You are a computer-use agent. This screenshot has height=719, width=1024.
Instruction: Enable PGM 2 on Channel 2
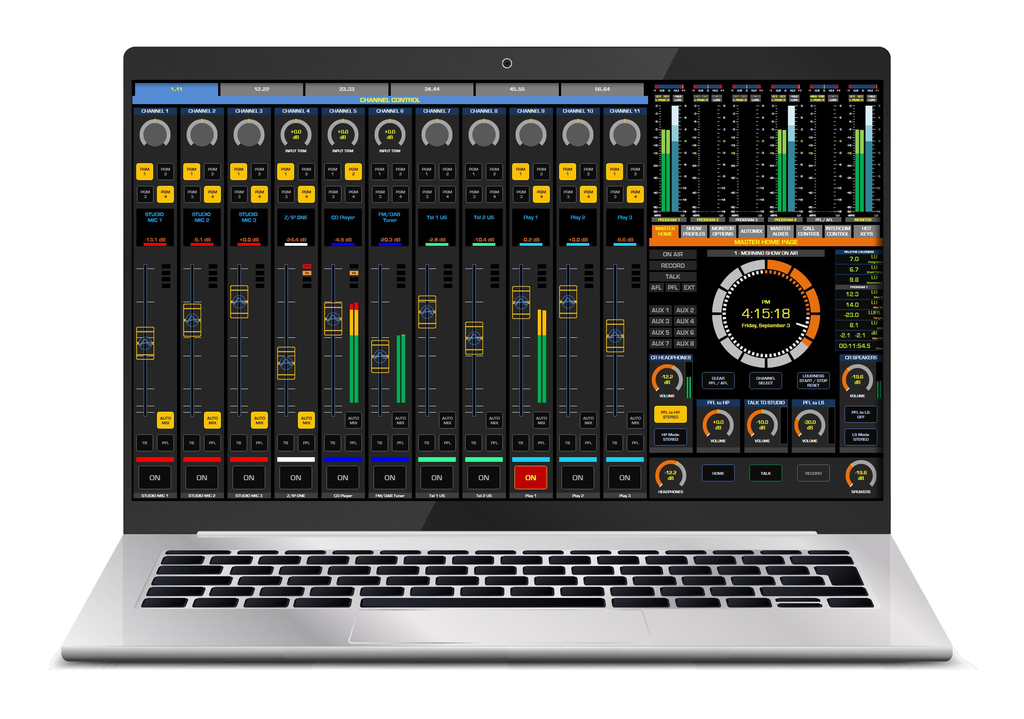tap(212, 171)
